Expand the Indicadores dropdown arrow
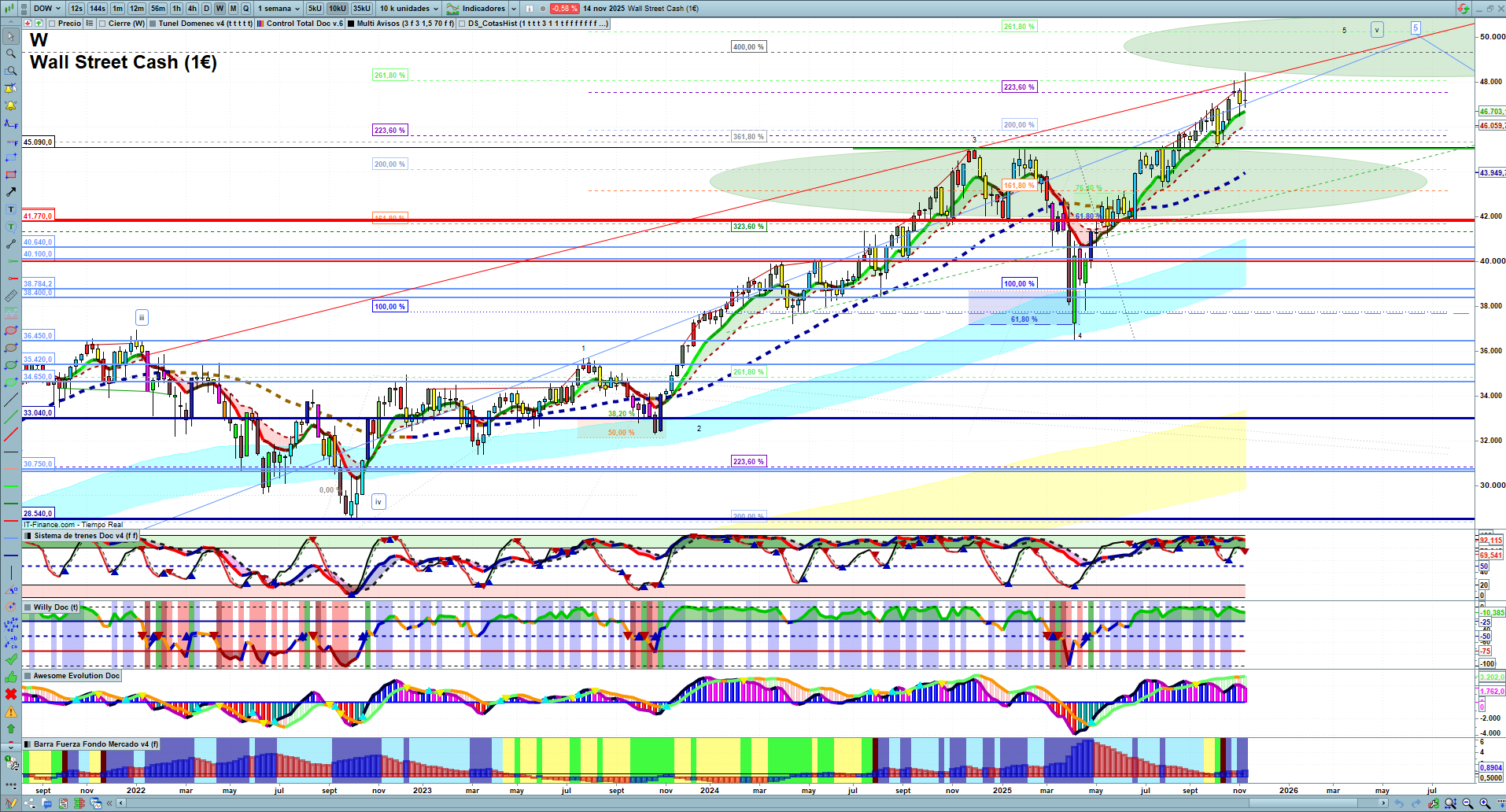1506x812 pixels. click(514, 9)
